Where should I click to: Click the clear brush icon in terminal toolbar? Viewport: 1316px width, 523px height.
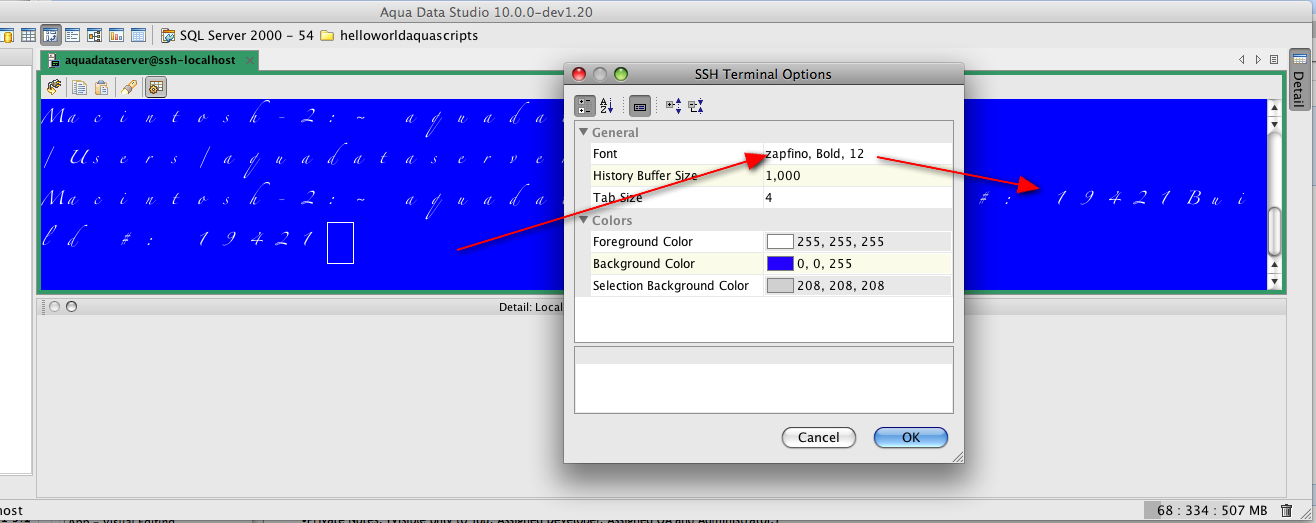tap(129, 87)
